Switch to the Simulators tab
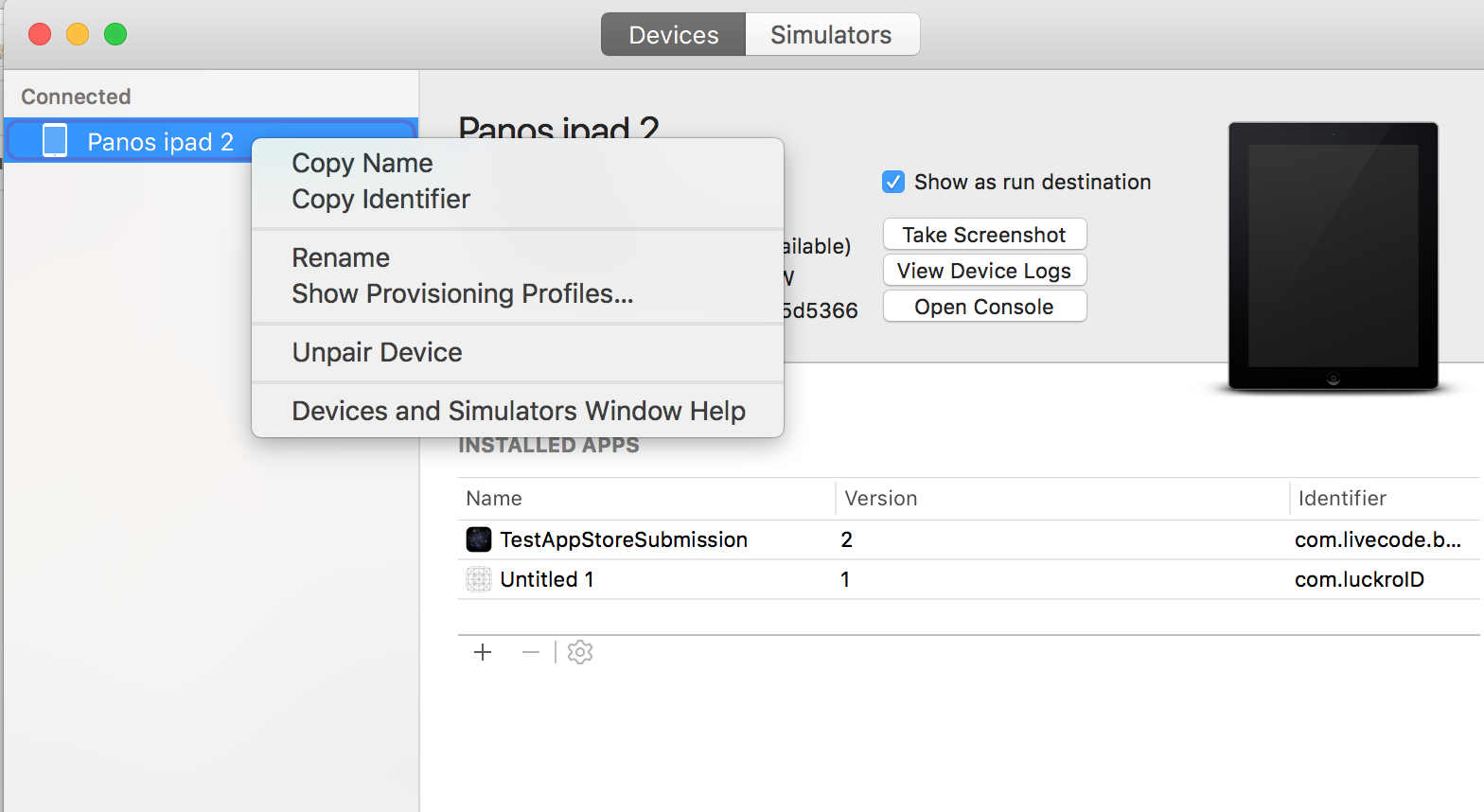Image resolution: width=1484 pixels, height=812 pixels. 831,35
